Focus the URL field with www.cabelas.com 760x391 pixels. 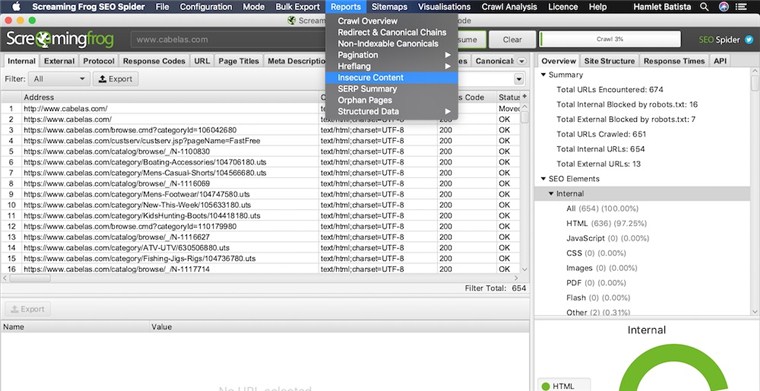228,40
